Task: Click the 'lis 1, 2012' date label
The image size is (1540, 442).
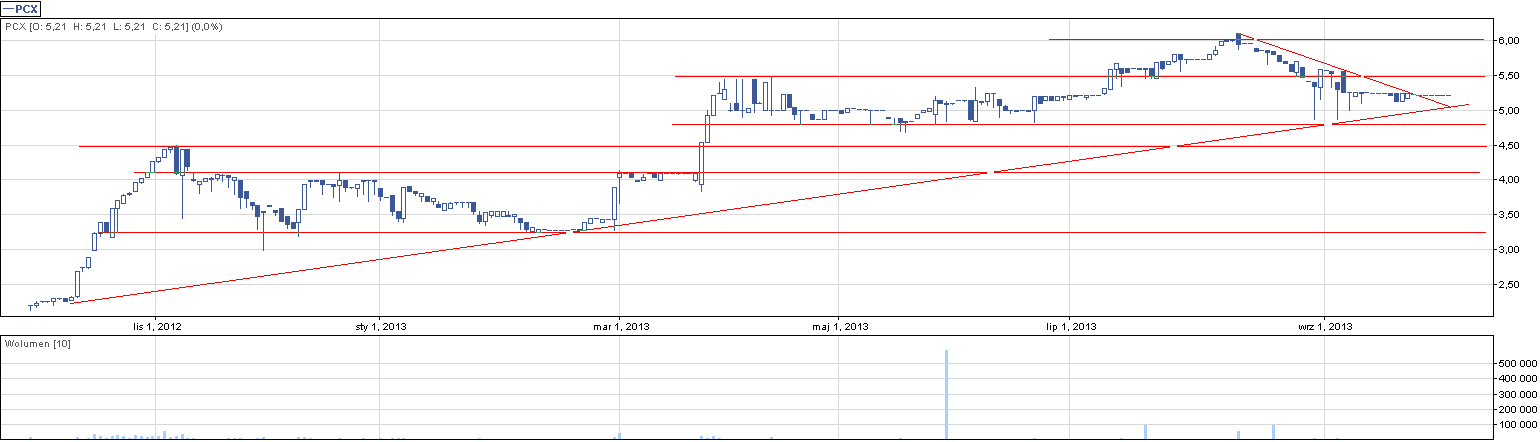Action: pos(158,326)
